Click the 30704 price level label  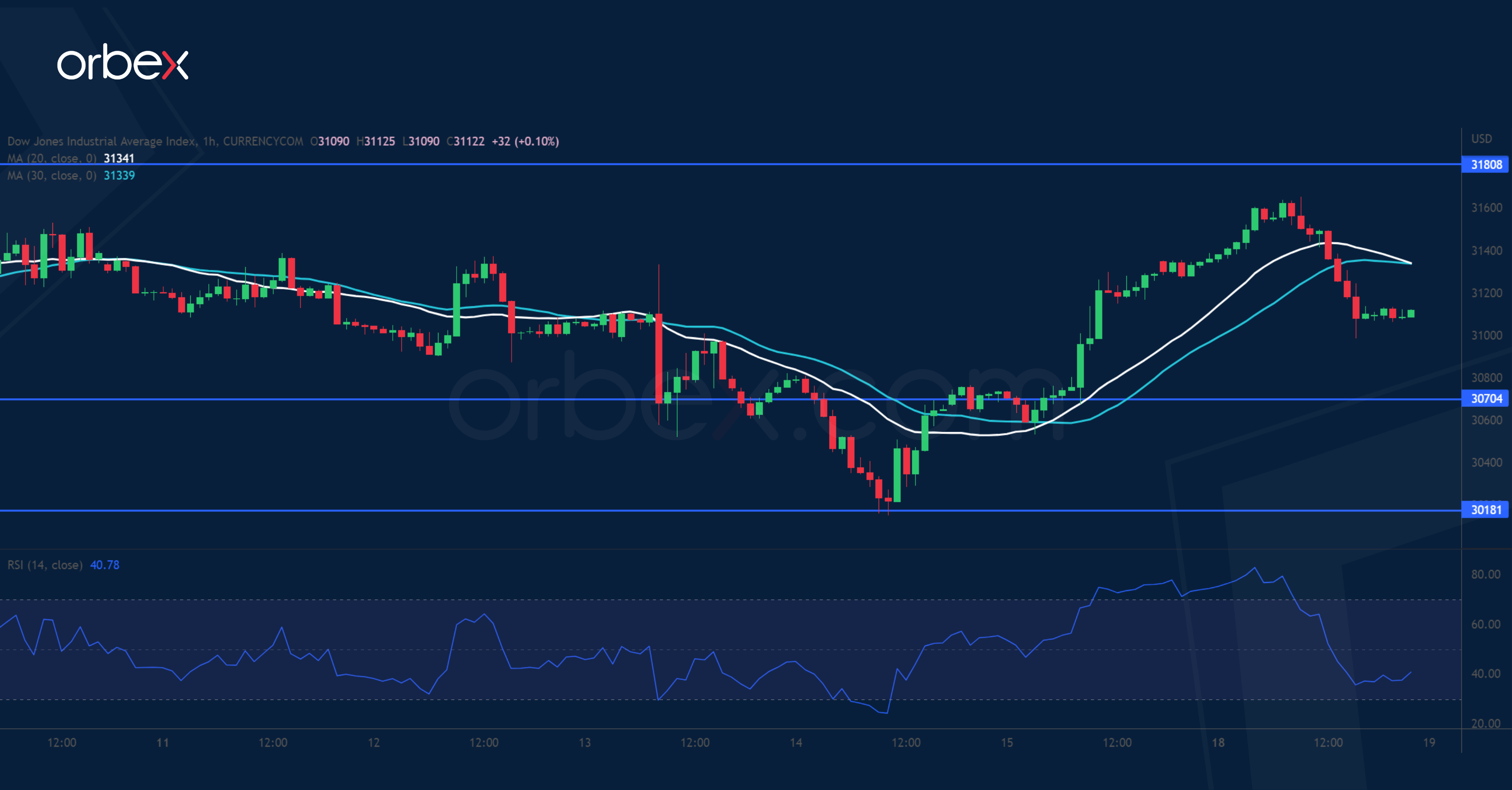click(1486, 399)
